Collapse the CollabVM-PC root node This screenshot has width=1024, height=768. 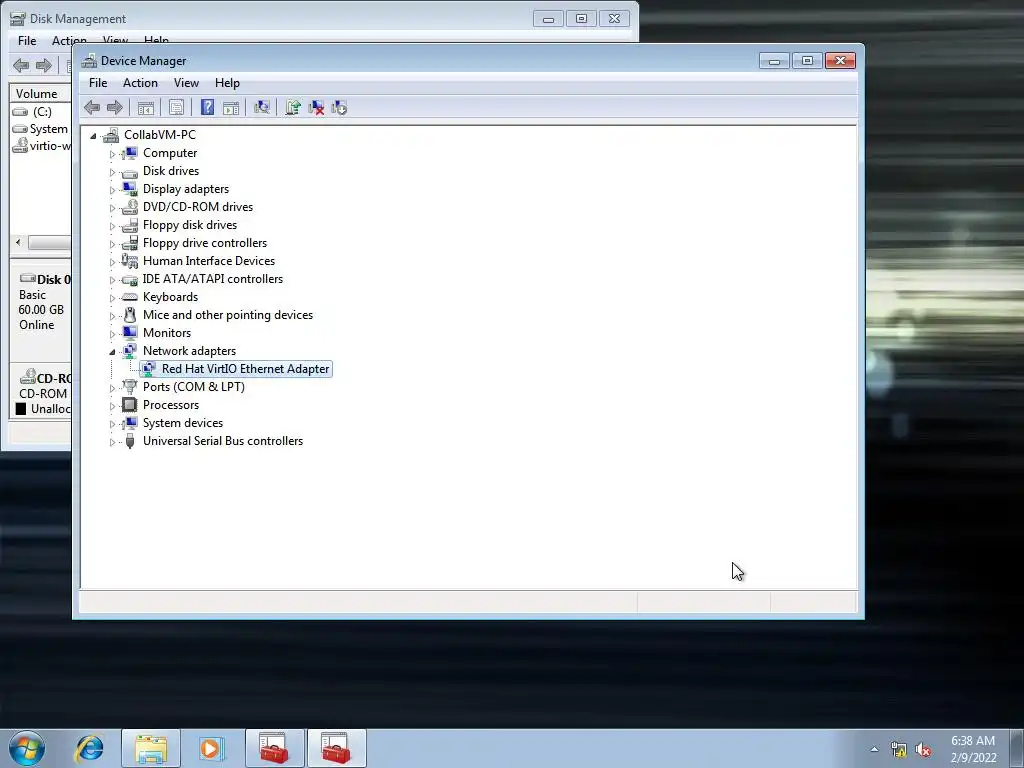pos(93,136)
